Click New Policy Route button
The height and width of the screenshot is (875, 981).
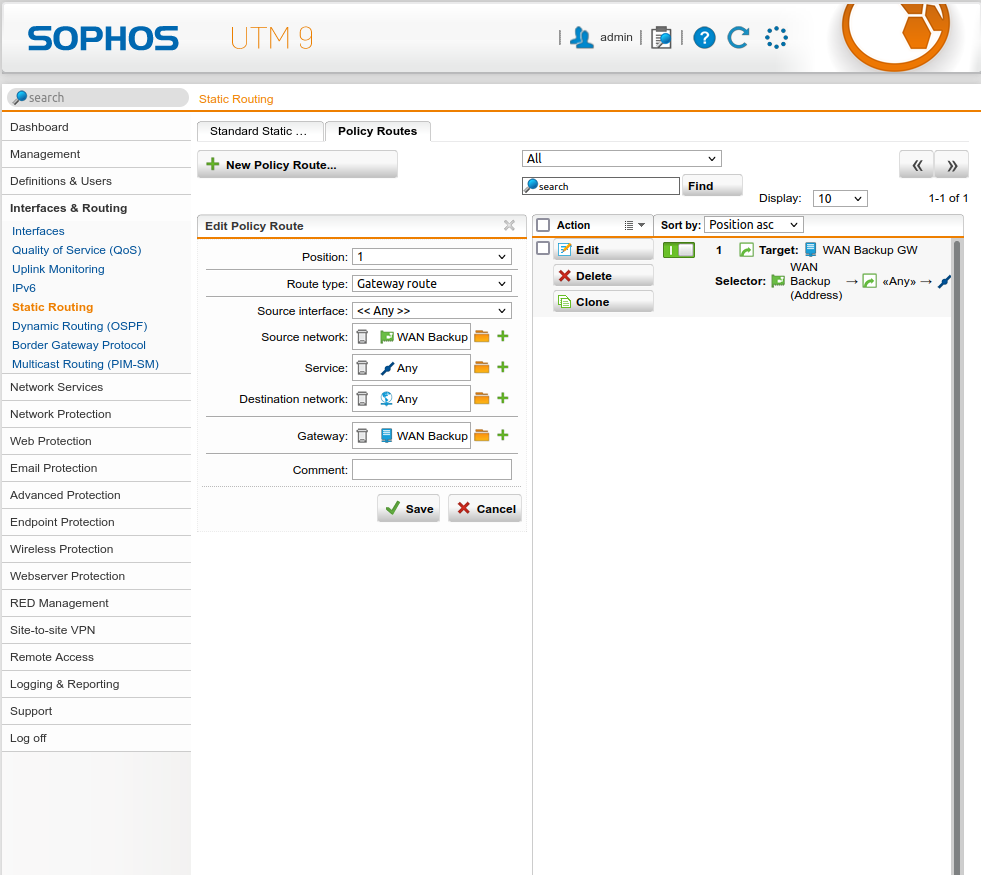click(x=297, y=164)
